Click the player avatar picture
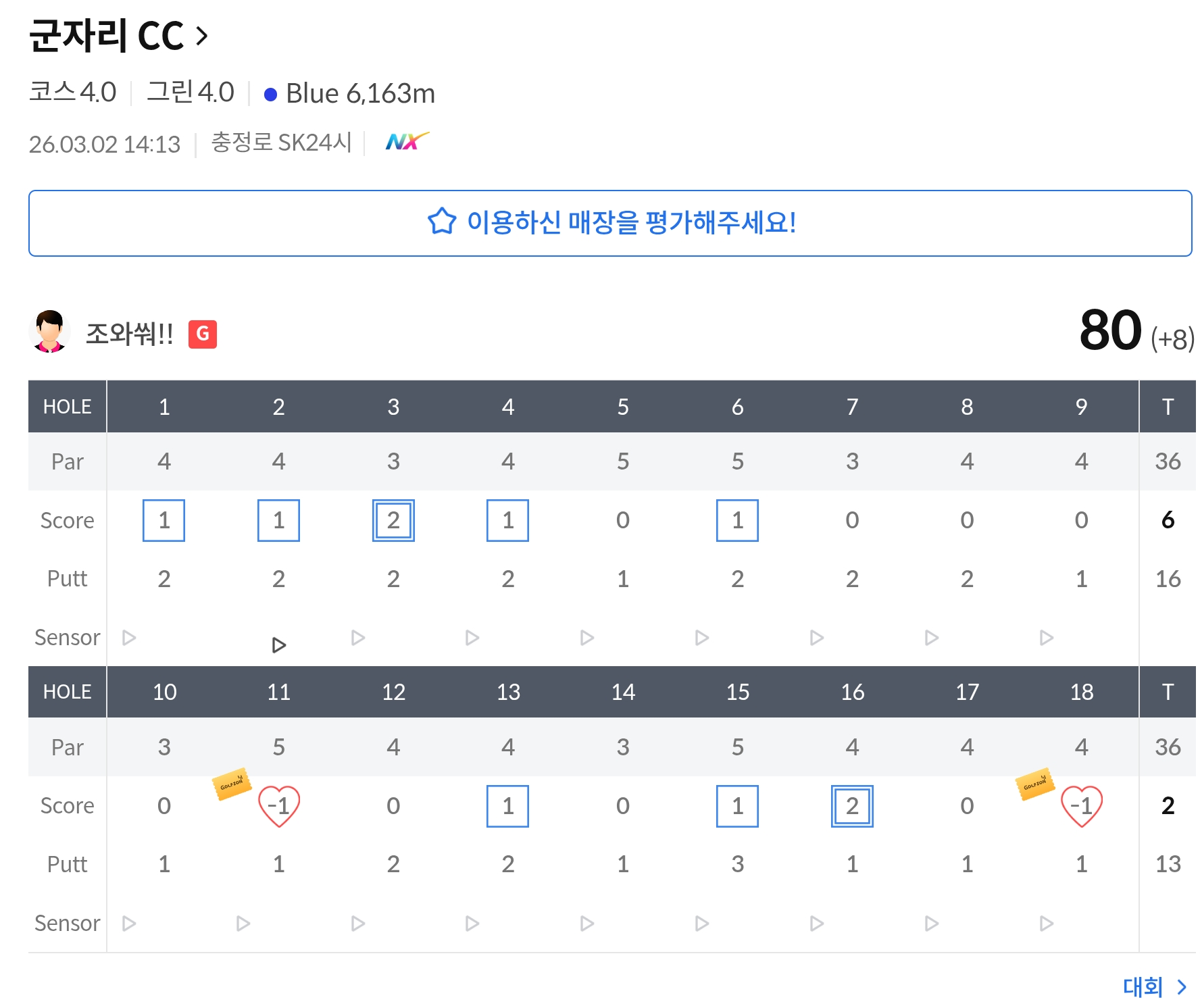The width and height of the screenshot is (1200, 1008). pos(50,331)
